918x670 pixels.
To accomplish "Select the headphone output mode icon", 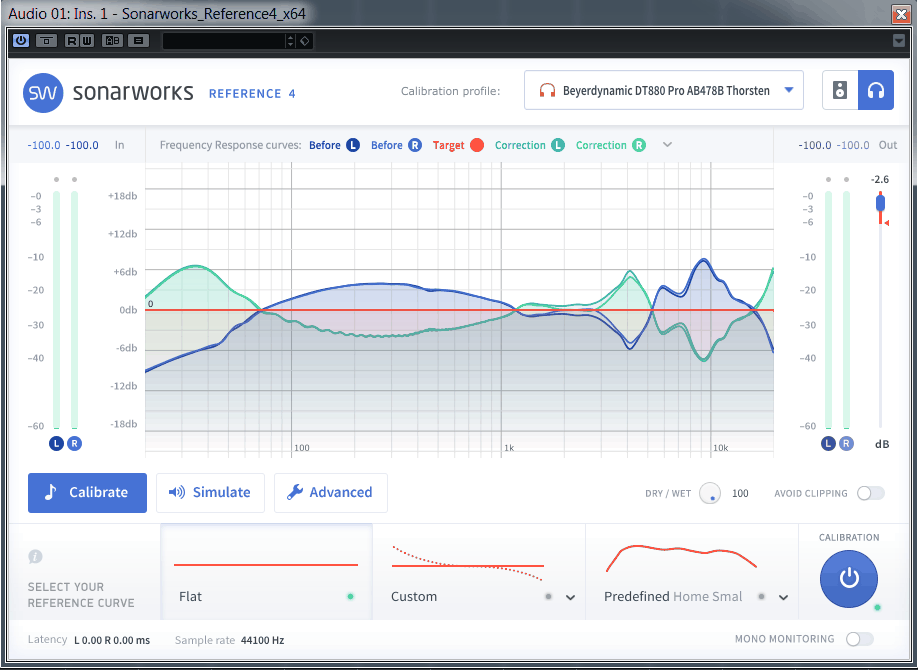I will coord(876,90).
